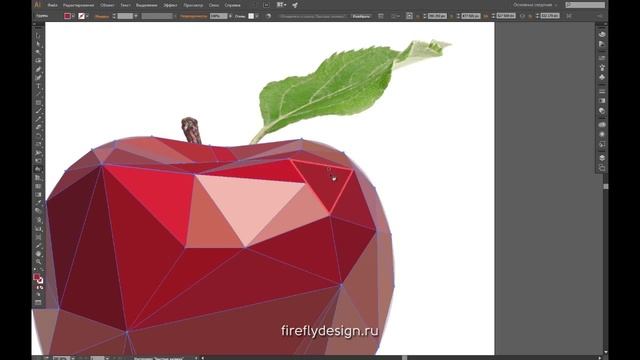640x360 pixels.
Task: Click the graphic style swatch
Action: (x=251, y=16)
